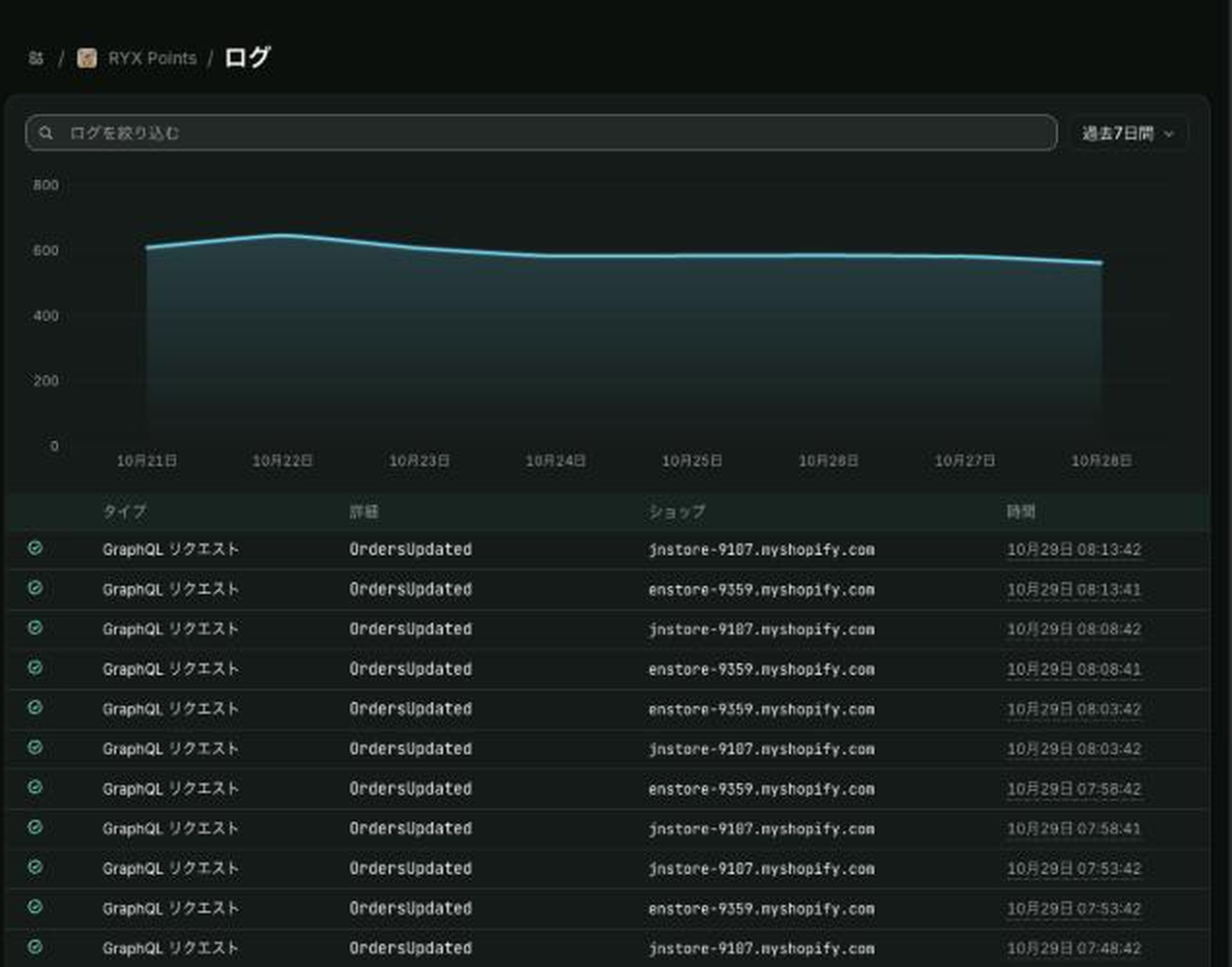Click the success icon in the 08:13:42 row

click(35, 548)
